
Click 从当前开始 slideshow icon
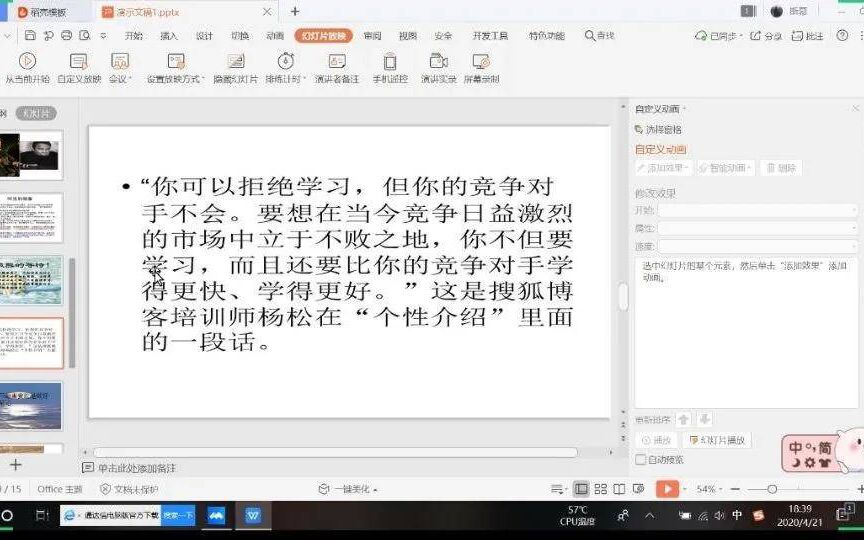(27, 62)
